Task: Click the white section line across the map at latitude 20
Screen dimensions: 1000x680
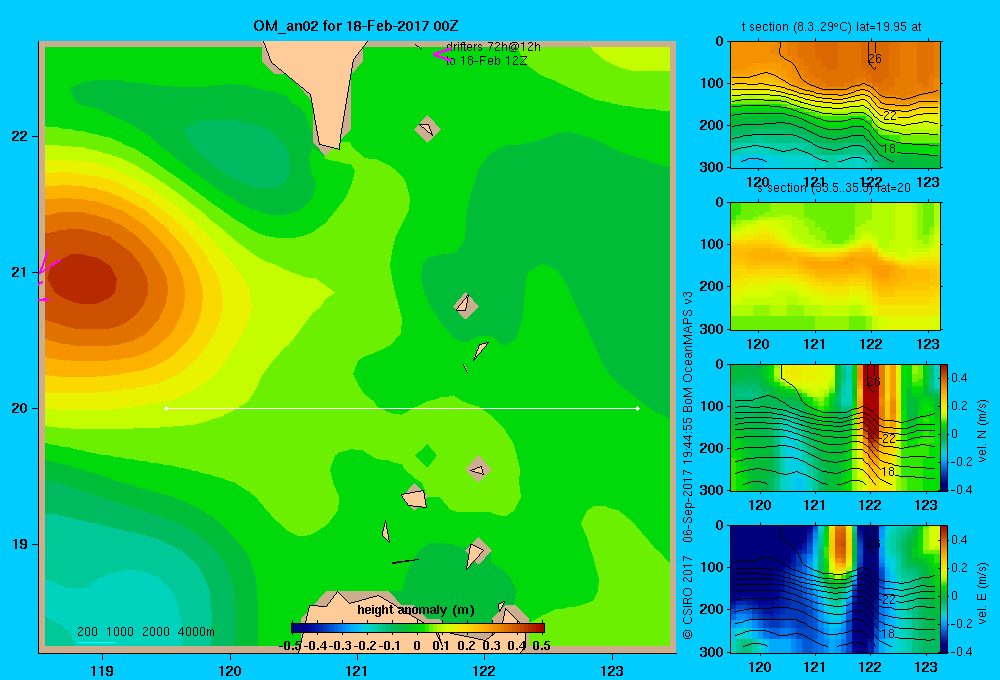Action: click(x=402, y=408)
